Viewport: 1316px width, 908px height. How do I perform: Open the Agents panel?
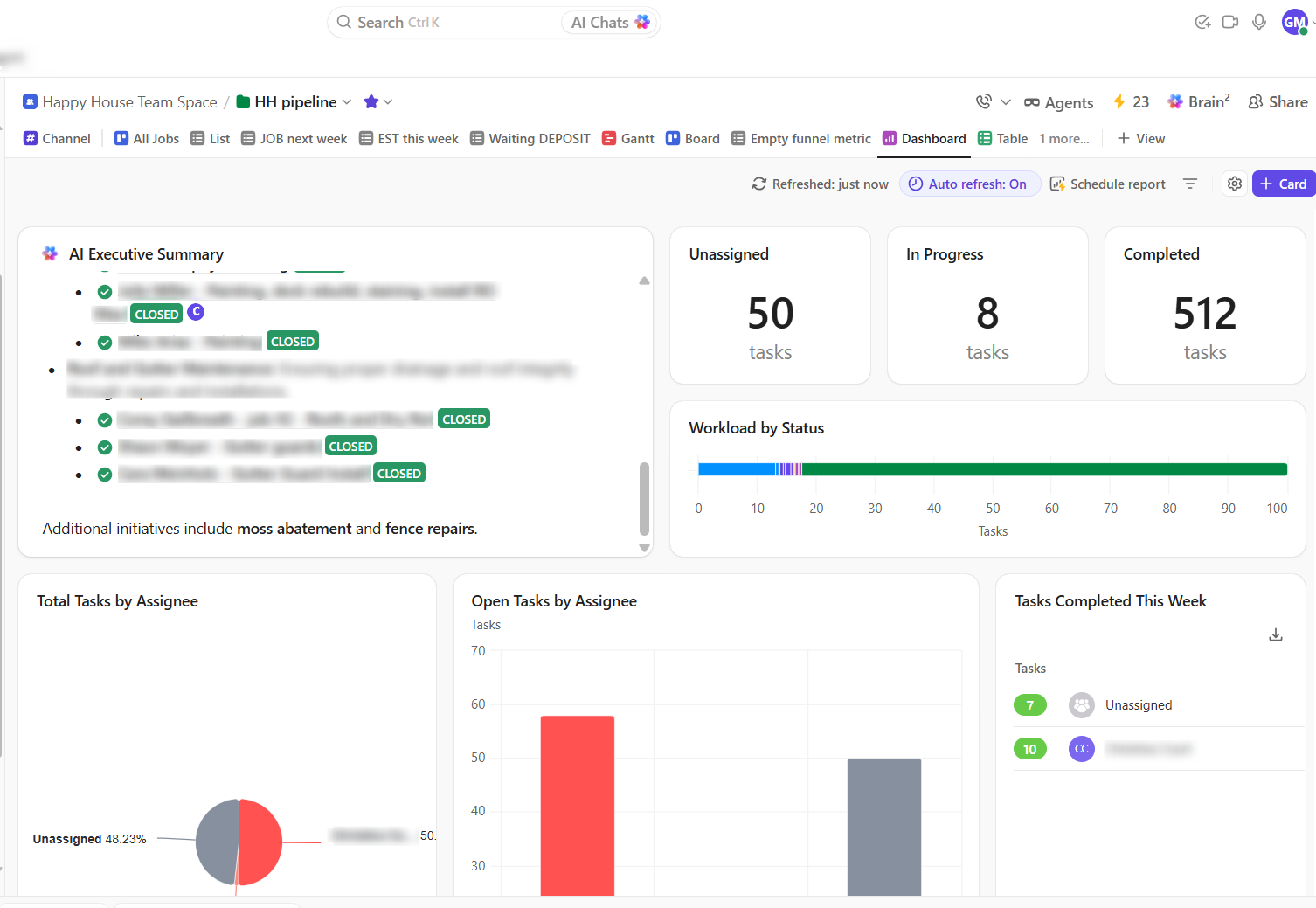point(1059,102)
